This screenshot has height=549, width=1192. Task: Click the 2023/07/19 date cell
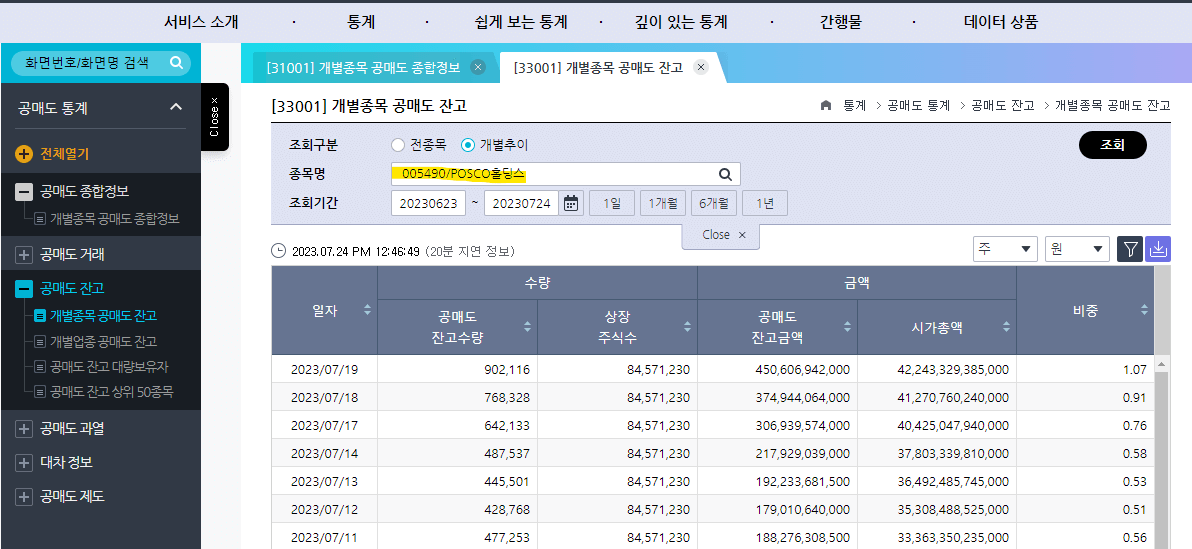[x=324, y=370]
